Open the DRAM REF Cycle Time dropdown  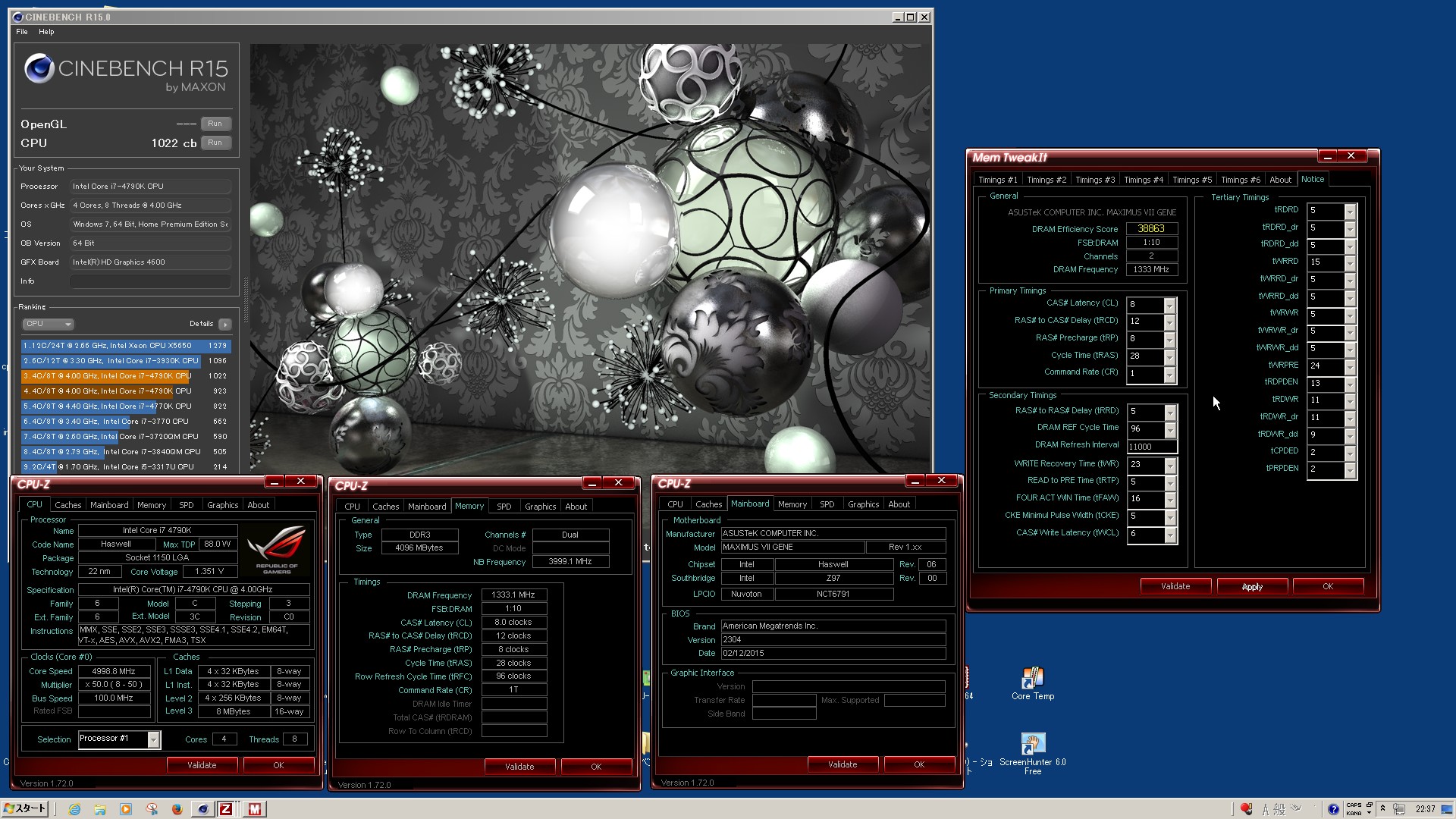coord(1170,430)
